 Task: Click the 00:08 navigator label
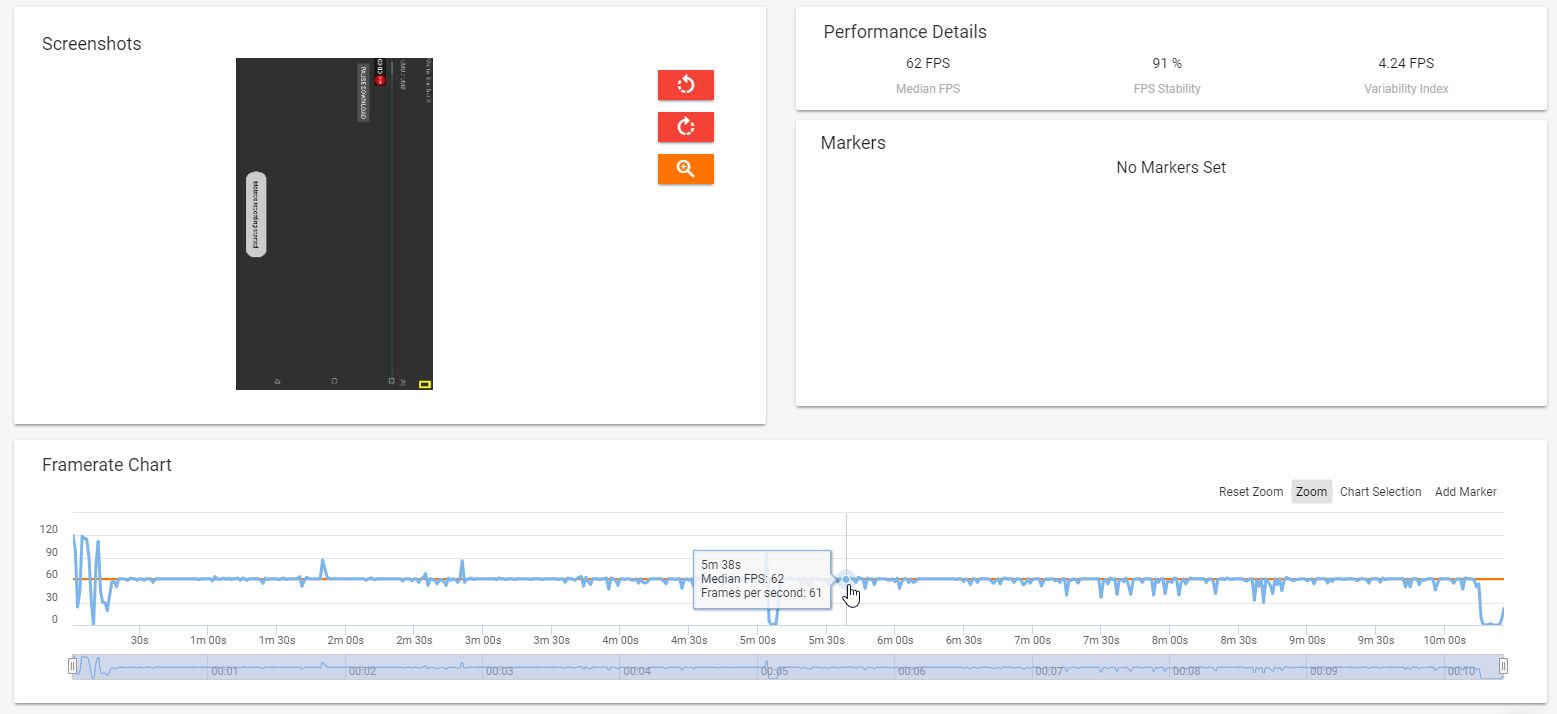[x=1186, y=672]
